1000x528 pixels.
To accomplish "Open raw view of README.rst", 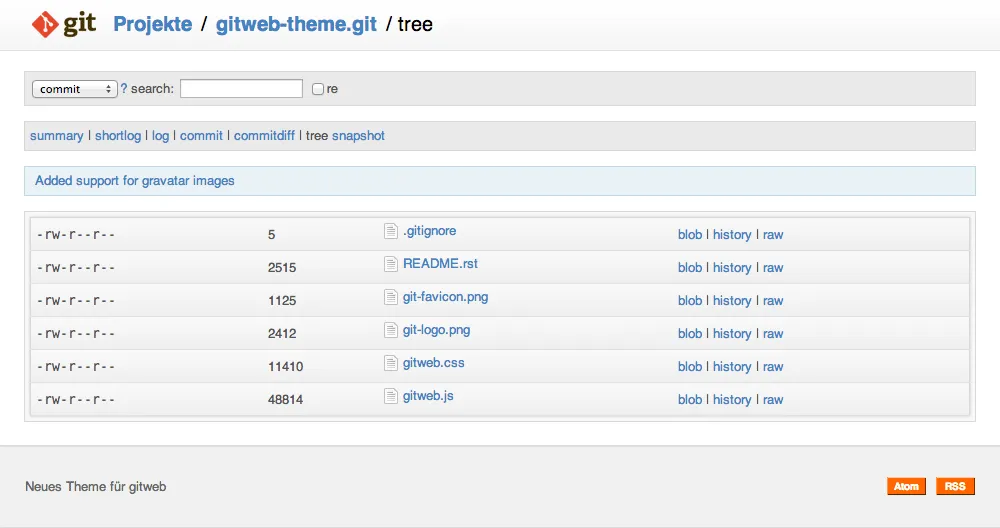I will point(773,268).
